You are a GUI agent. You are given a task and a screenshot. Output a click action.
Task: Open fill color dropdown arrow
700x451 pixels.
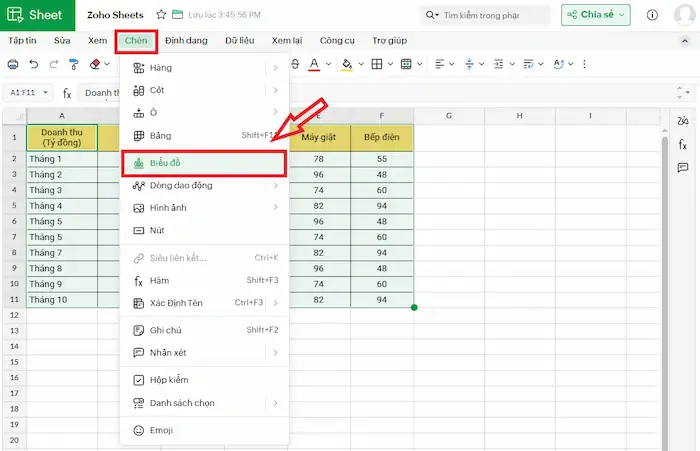361,64
